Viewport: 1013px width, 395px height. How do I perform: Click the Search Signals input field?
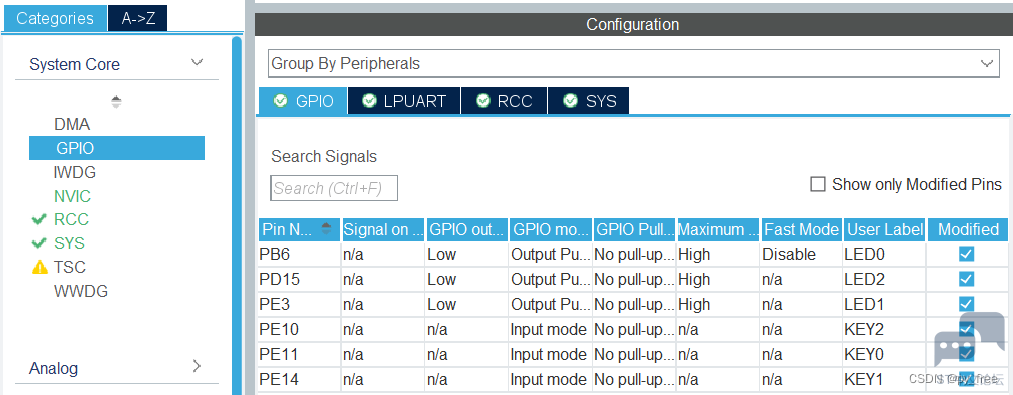[333, 188]
